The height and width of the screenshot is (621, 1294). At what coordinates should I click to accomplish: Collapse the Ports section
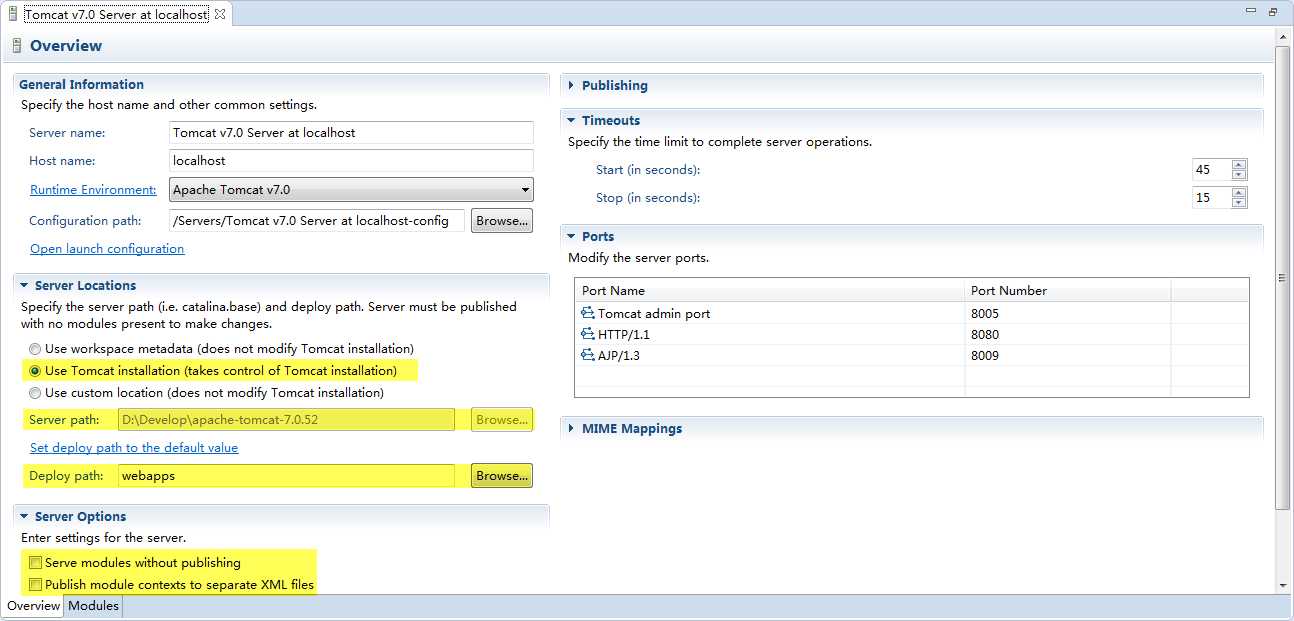571,237
